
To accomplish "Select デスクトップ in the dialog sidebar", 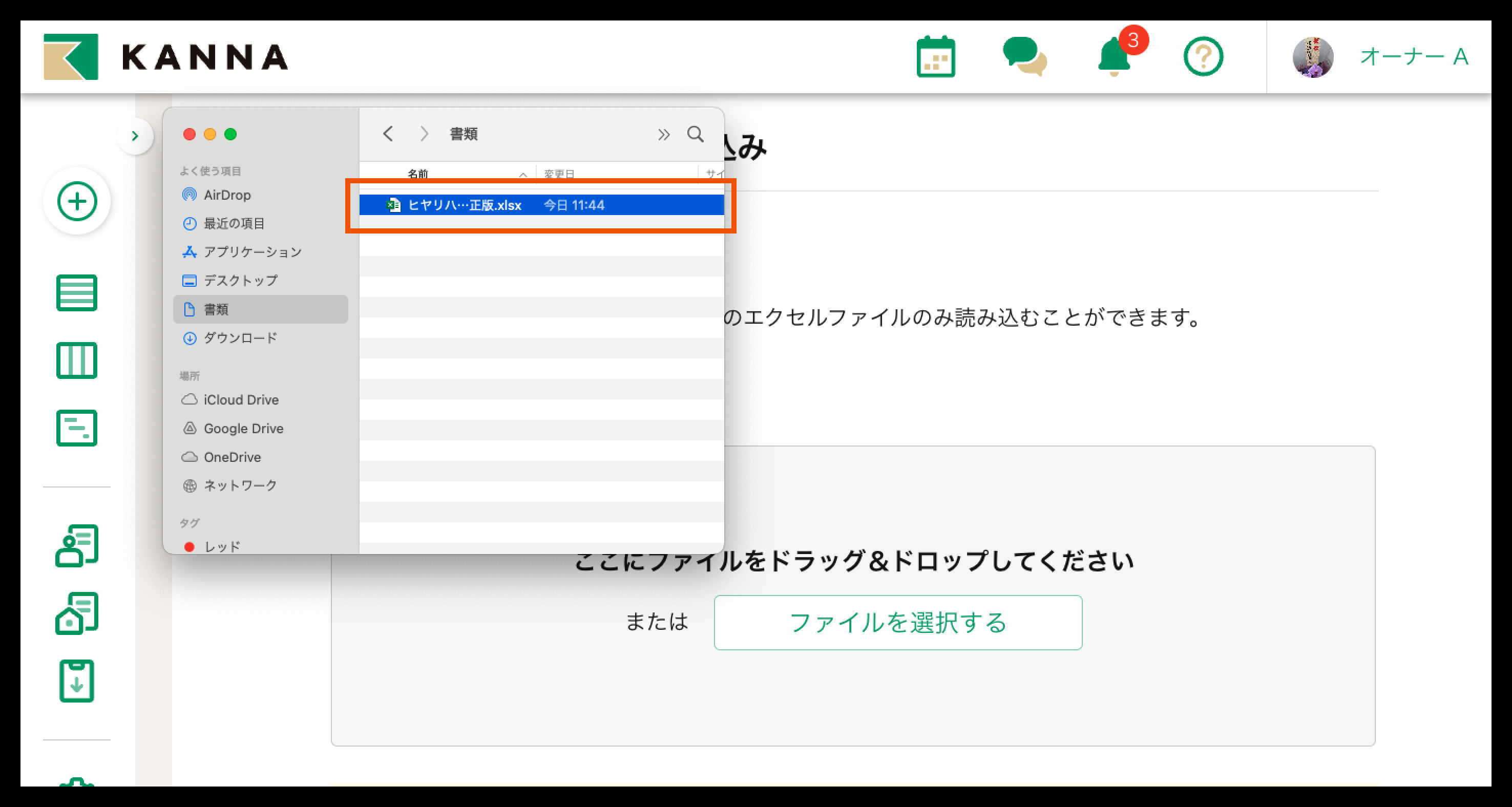I will tap(240, 281).
